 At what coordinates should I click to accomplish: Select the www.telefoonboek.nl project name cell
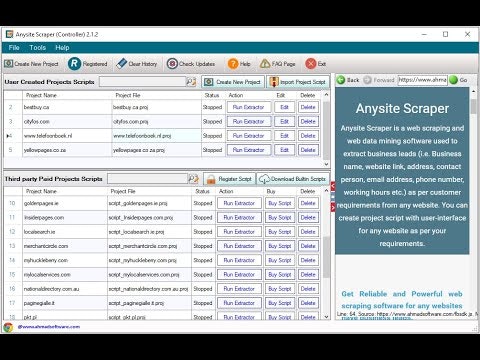point(67,136)
